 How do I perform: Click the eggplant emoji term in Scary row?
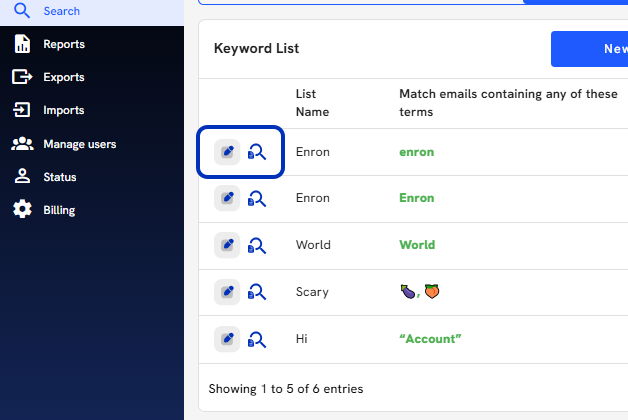pos(408,291)
